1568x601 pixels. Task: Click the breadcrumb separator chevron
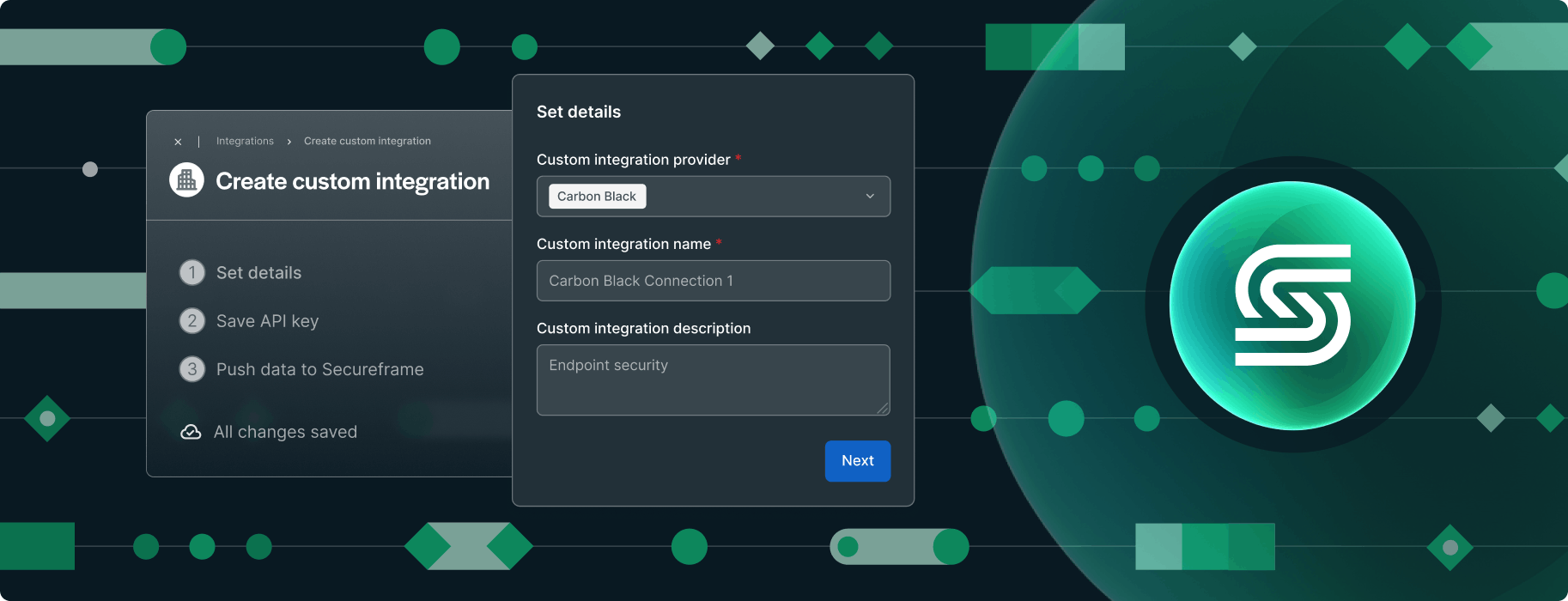(x=289, y=142)
